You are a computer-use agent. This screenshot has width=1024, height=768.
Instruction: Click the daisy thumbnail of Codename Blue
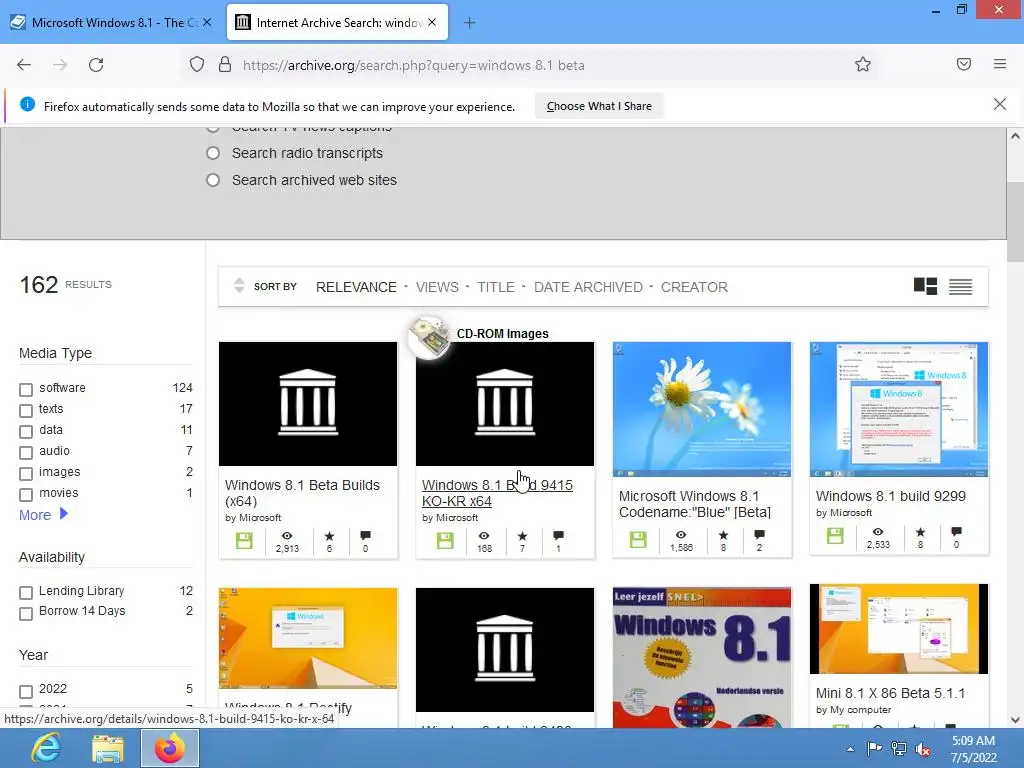(702, 409)
